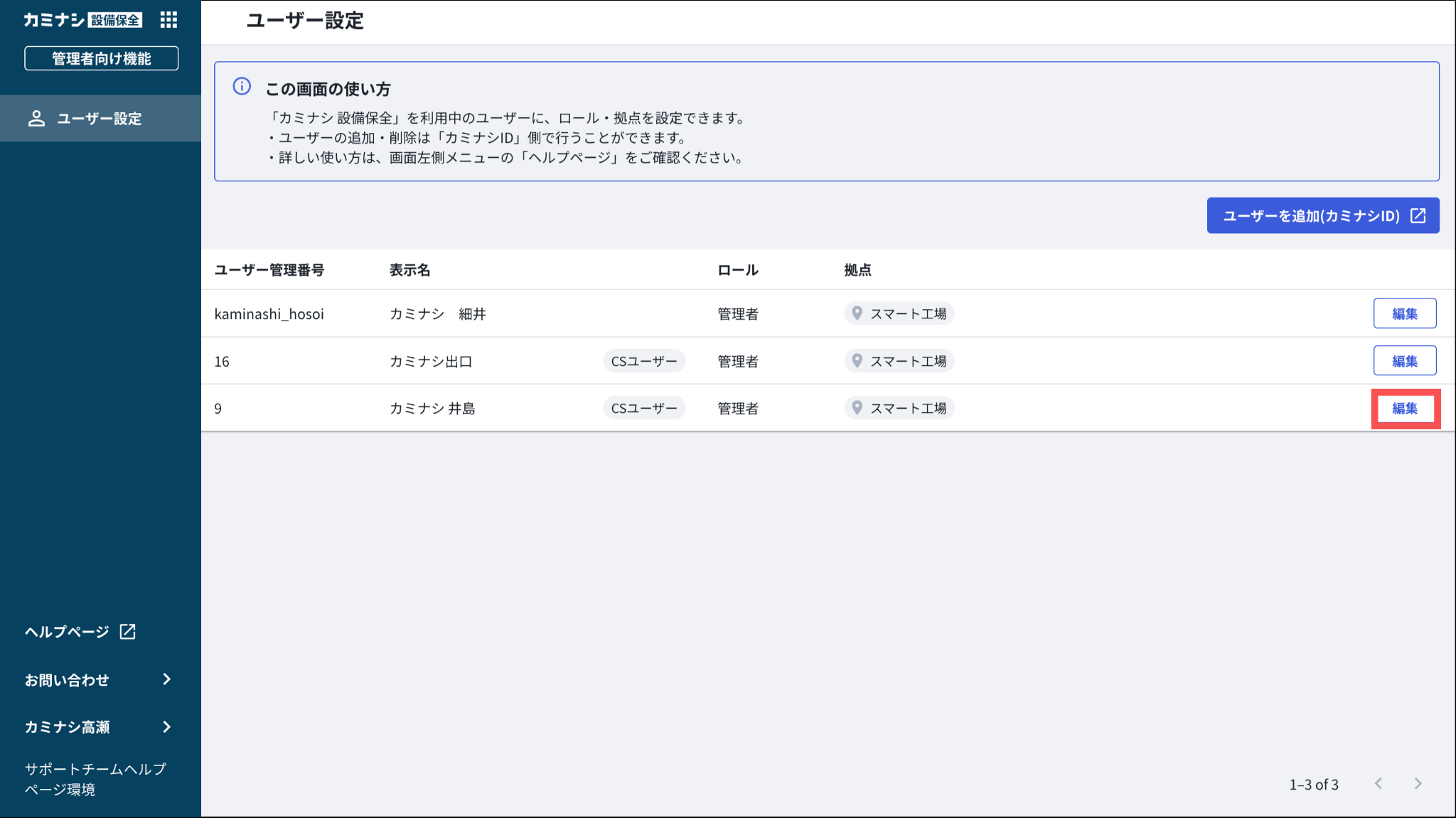The width and height of the screenshot is (1456, 818).
Task: Expand the カミナシ高瀬 account chevron
Action: point(166,726)
